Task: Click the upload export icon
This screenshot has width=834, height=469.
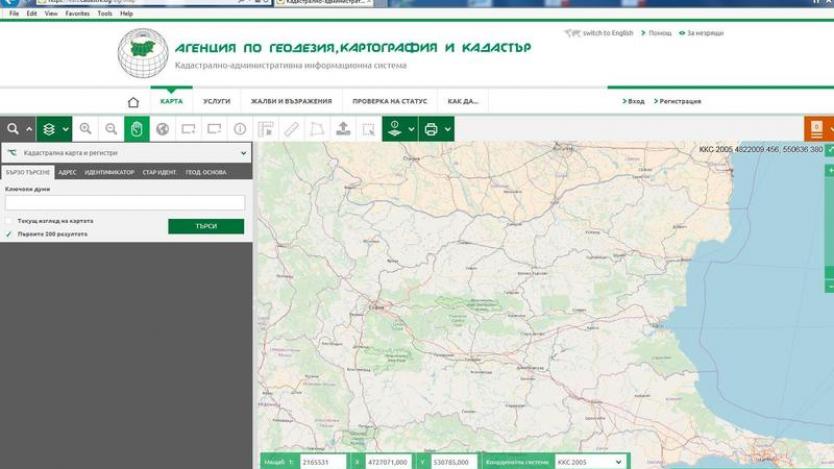Action: 343,129
